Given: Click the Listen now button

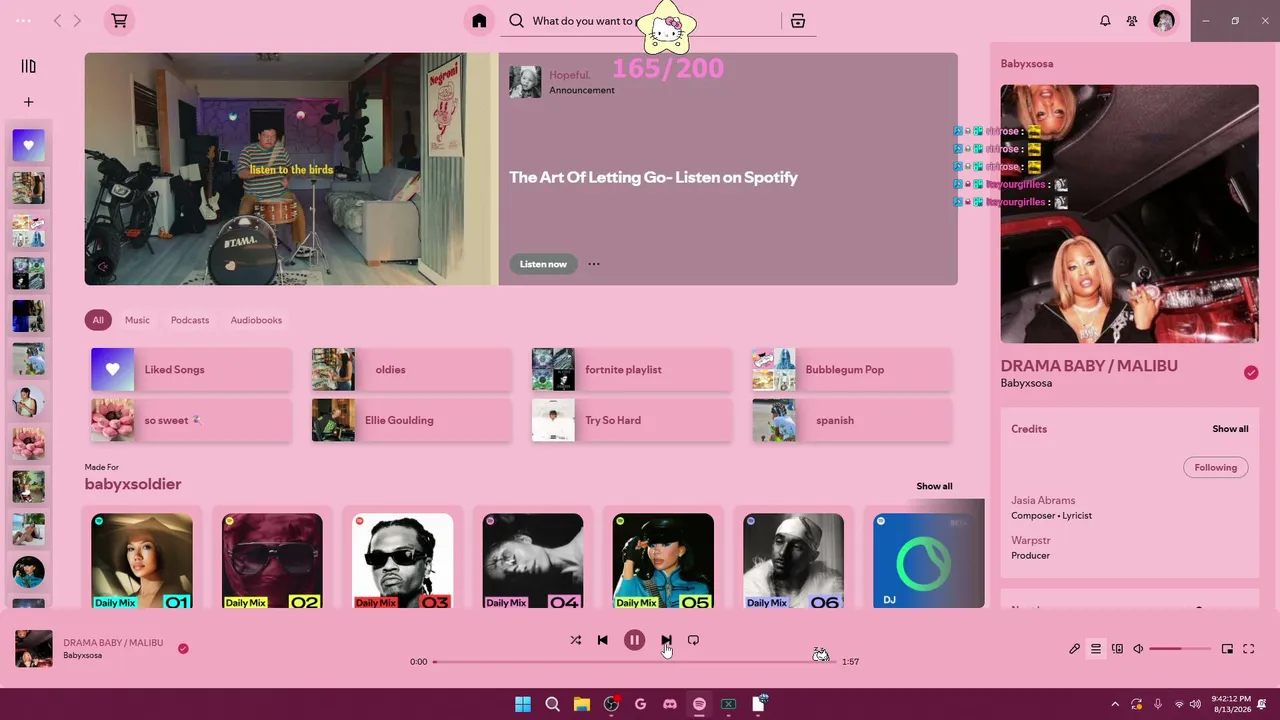Looking at the screenshot, I should (543, 264).
